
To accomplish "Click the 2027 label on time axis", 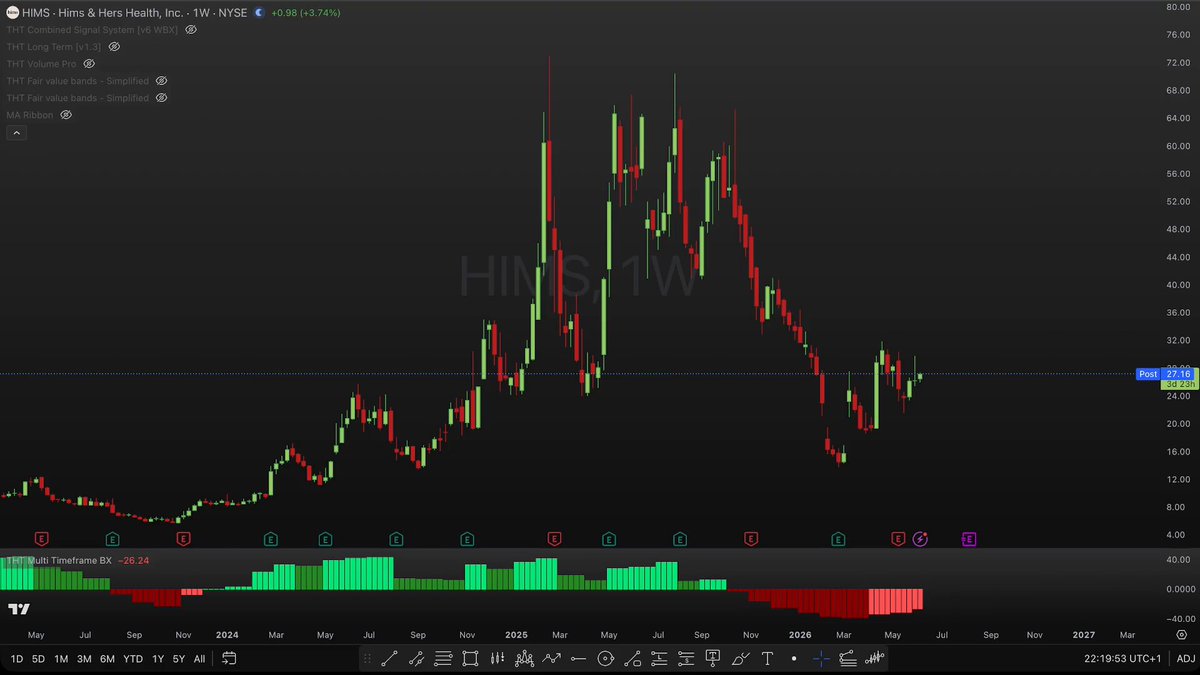I will coord(1083,634).
